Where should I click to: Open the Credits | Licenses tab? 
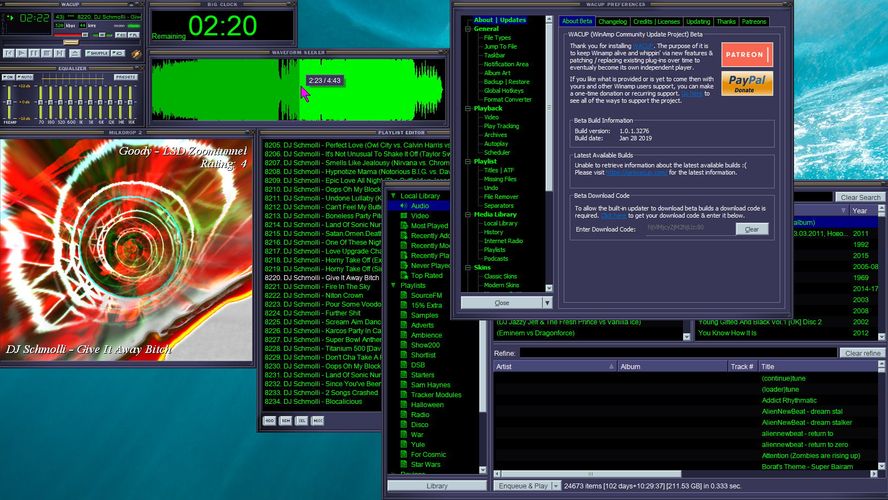point(656,21)
